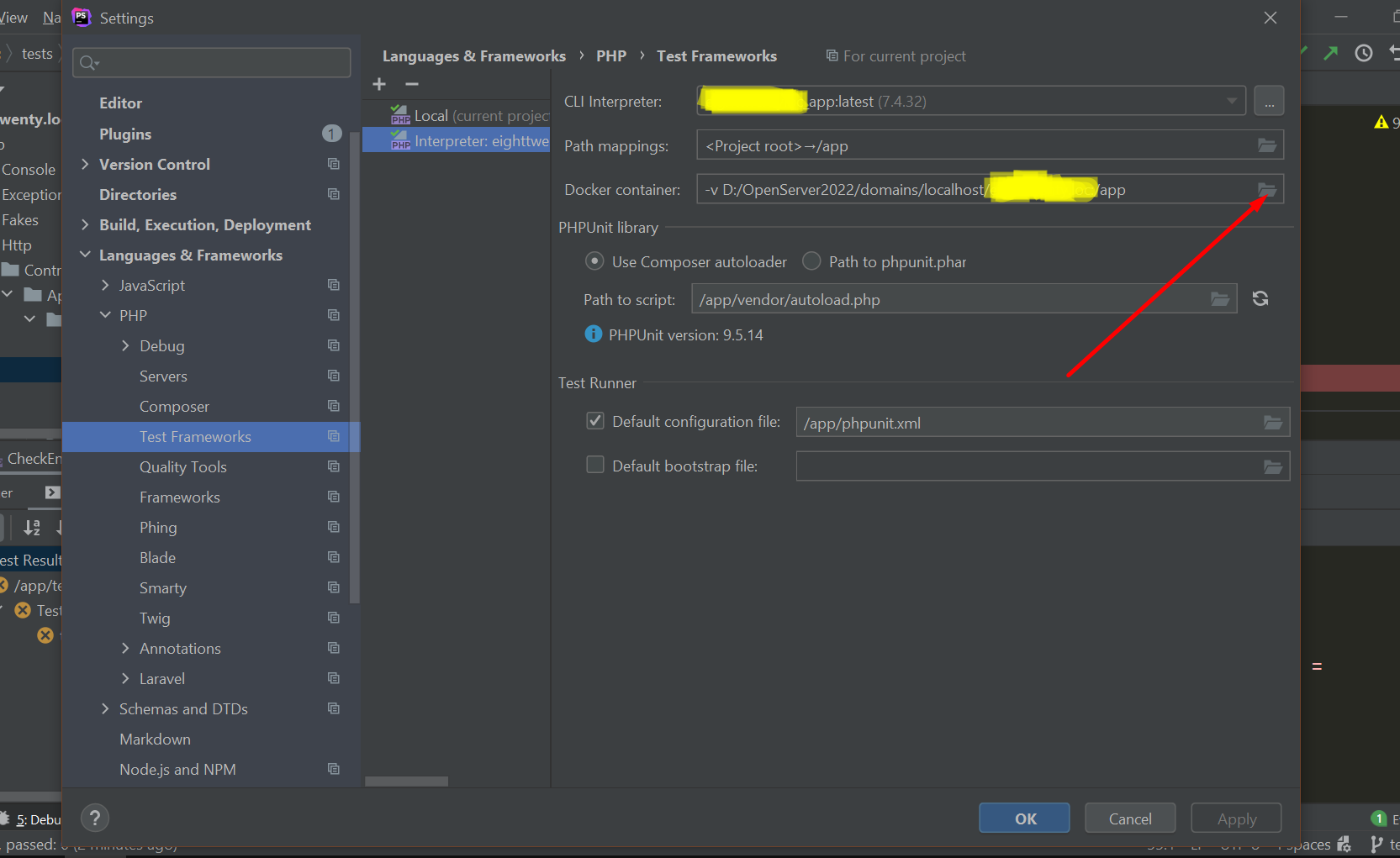Click the green arrow icon in main toolbar
The image size is (1400, 858).
coord(1330,53)
